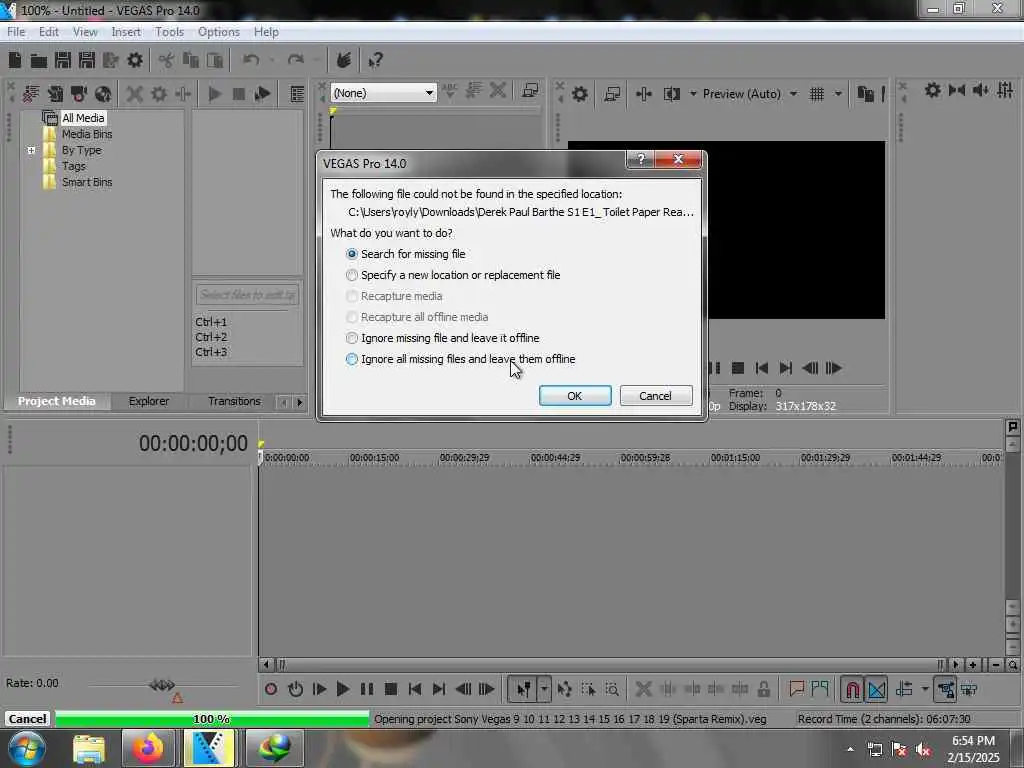Click the 00:00:00;00 timecode display

[193, 443]
